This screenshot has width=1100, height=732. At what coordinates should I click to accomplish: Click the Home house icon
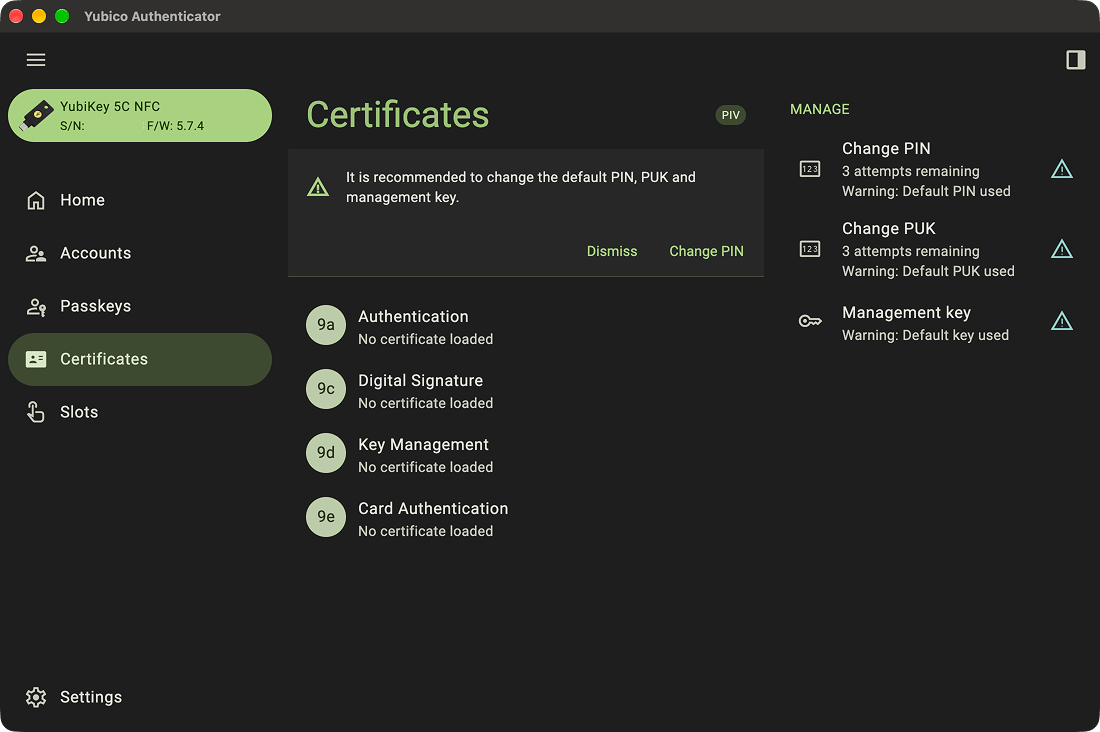pos(36,201)
